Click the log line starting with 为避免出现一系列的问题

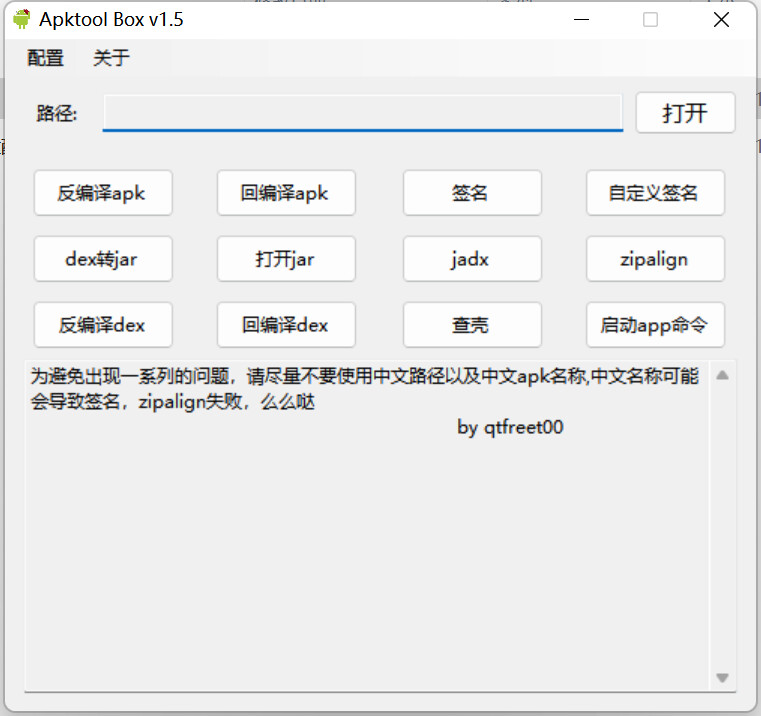click(x=364, y=376)
